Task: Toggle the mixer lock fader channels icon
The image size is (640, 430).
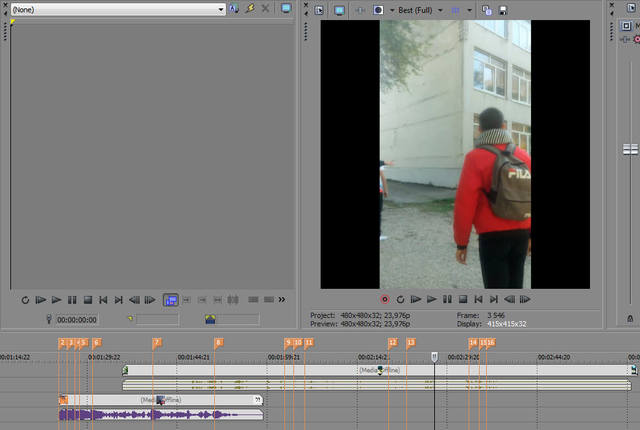Action: click(630, 319)
